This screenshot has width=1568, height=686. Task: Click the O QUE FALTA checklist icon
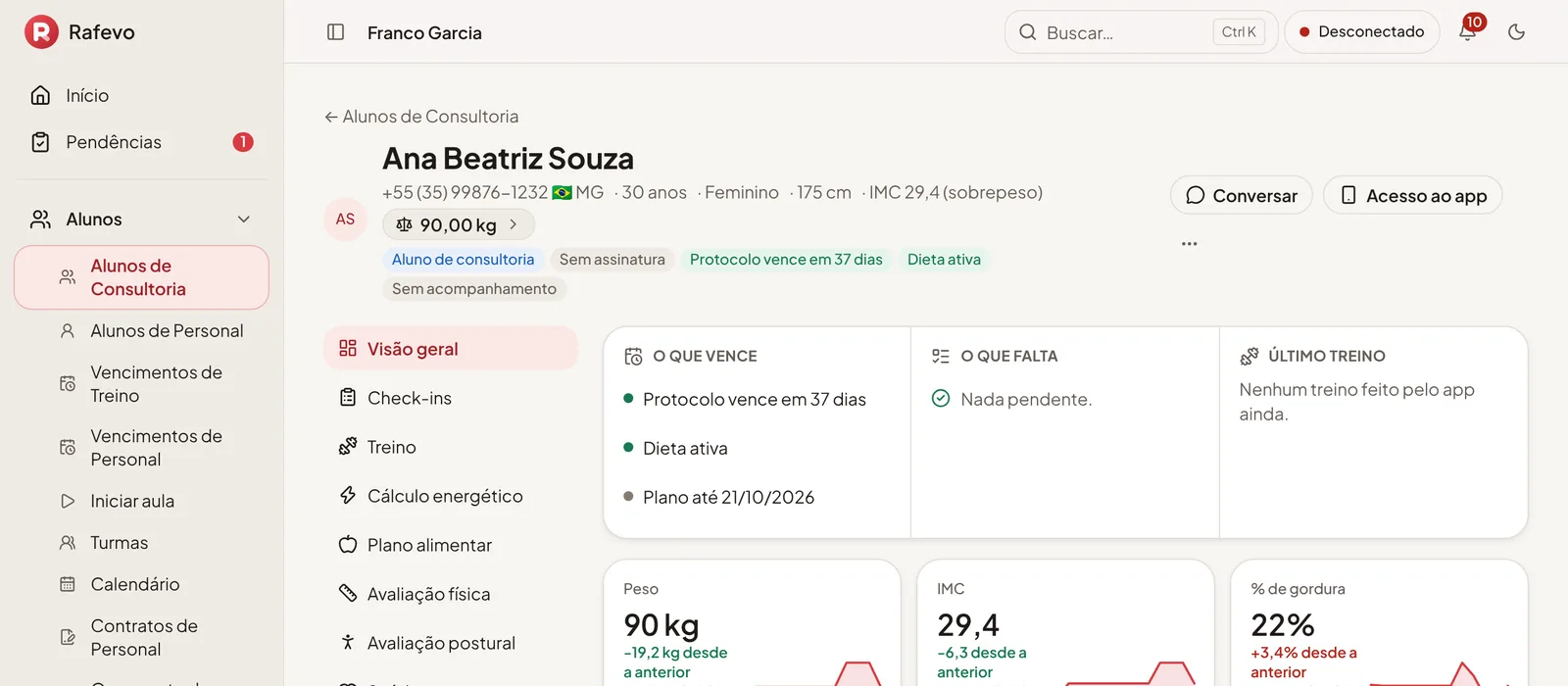coord(941,356)
